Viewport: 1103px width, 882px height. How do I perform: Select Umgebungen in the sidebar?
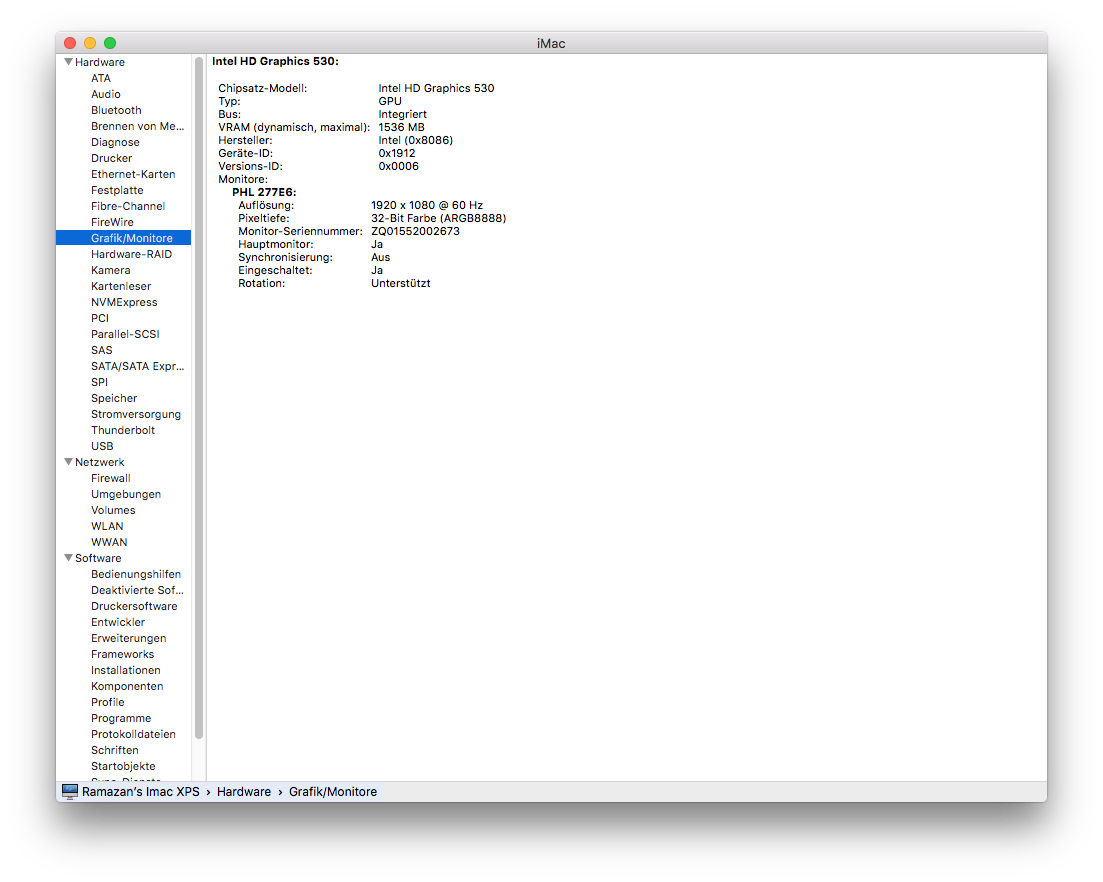[126, 494]
